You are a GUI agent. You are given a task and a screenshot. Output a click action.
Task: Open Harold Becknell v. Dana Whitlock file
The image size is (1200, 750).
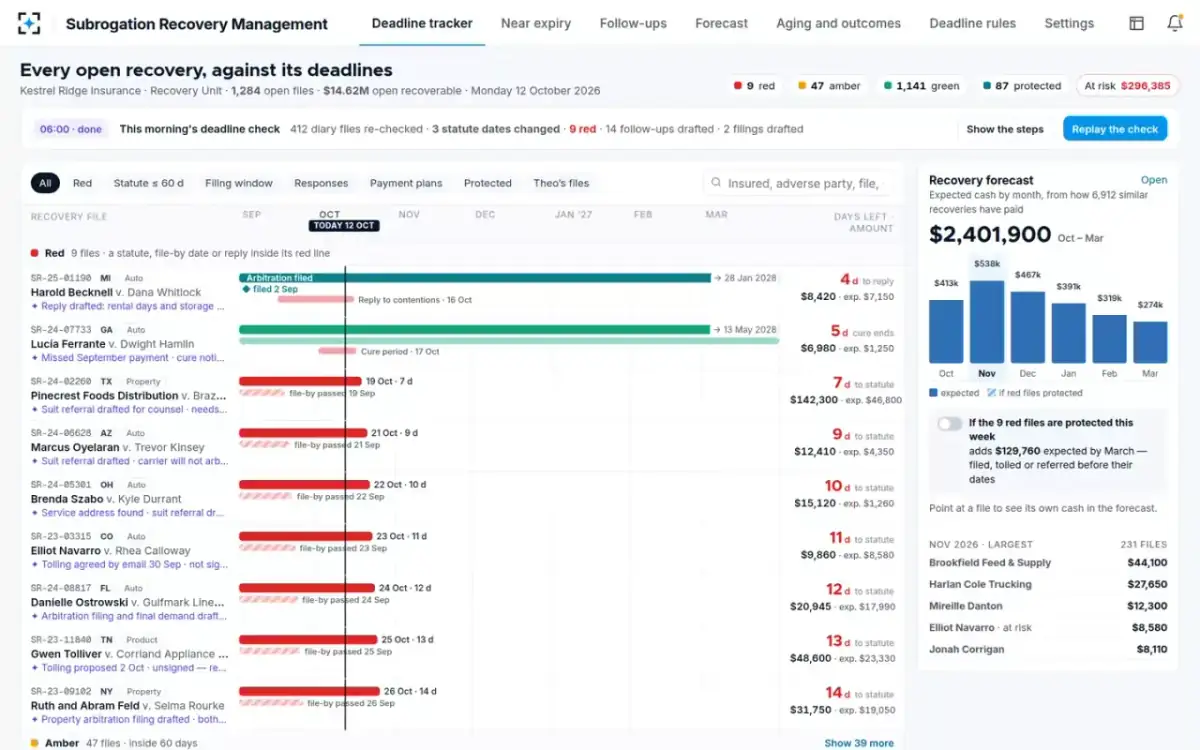point(116,292)
